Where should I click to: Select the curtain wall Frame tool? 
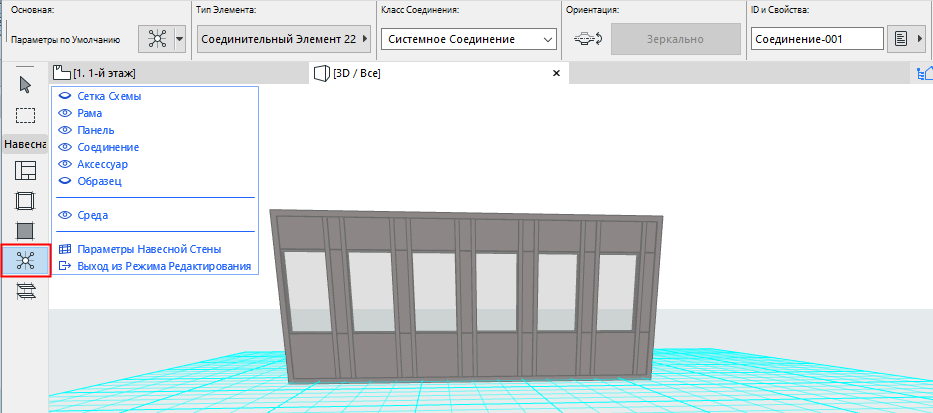coord(25,201)
